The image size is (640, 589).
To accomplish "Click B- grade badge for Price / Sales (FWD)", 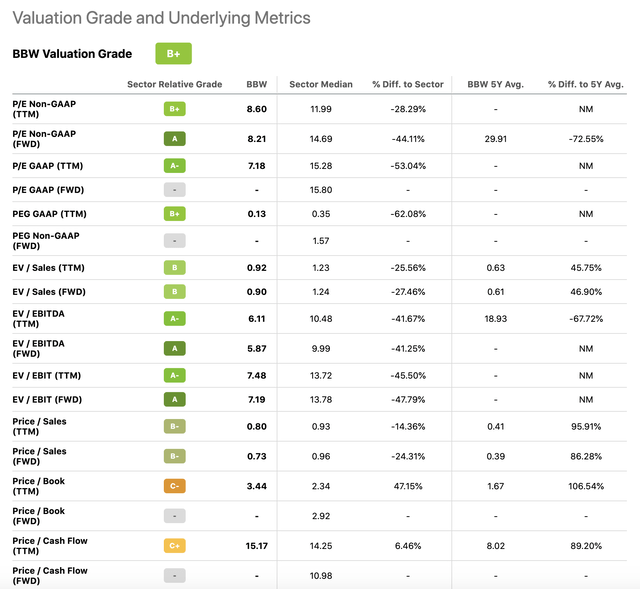I will 175,456.
